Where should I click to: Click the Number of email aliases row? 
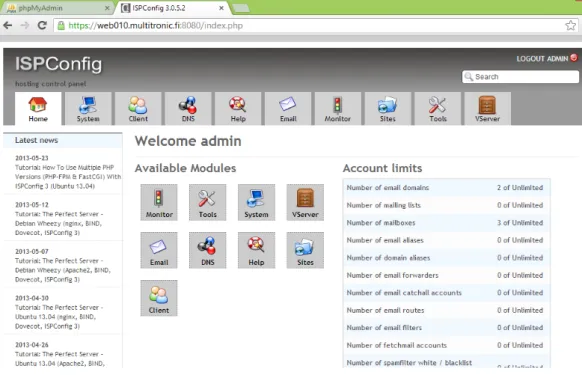pyautogui.click(x=447, y=240)
